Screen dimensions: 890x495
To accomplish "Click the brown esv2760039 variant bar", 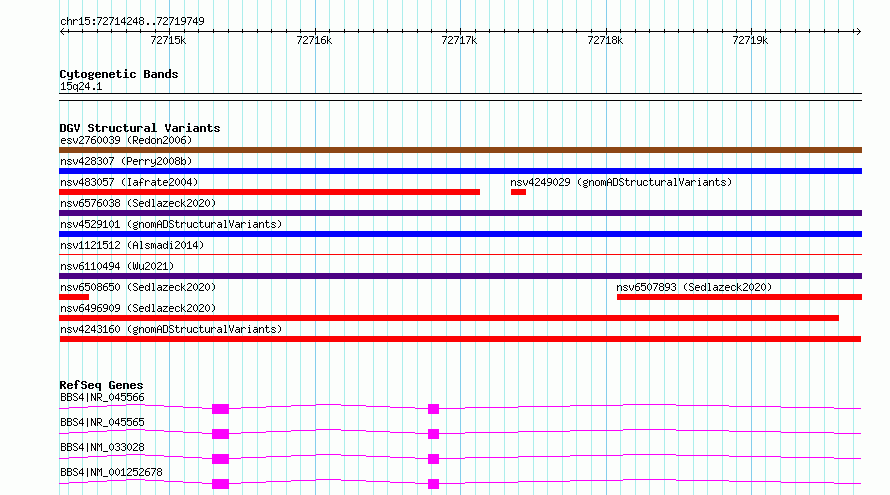I will 460,150.
